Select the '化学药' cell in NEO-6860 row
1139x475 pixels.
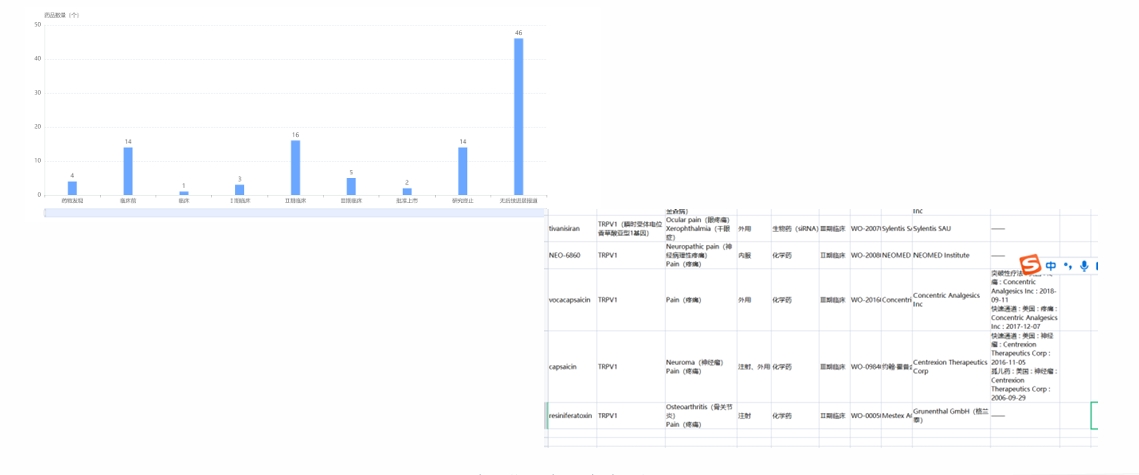click(x=795, y=255)
